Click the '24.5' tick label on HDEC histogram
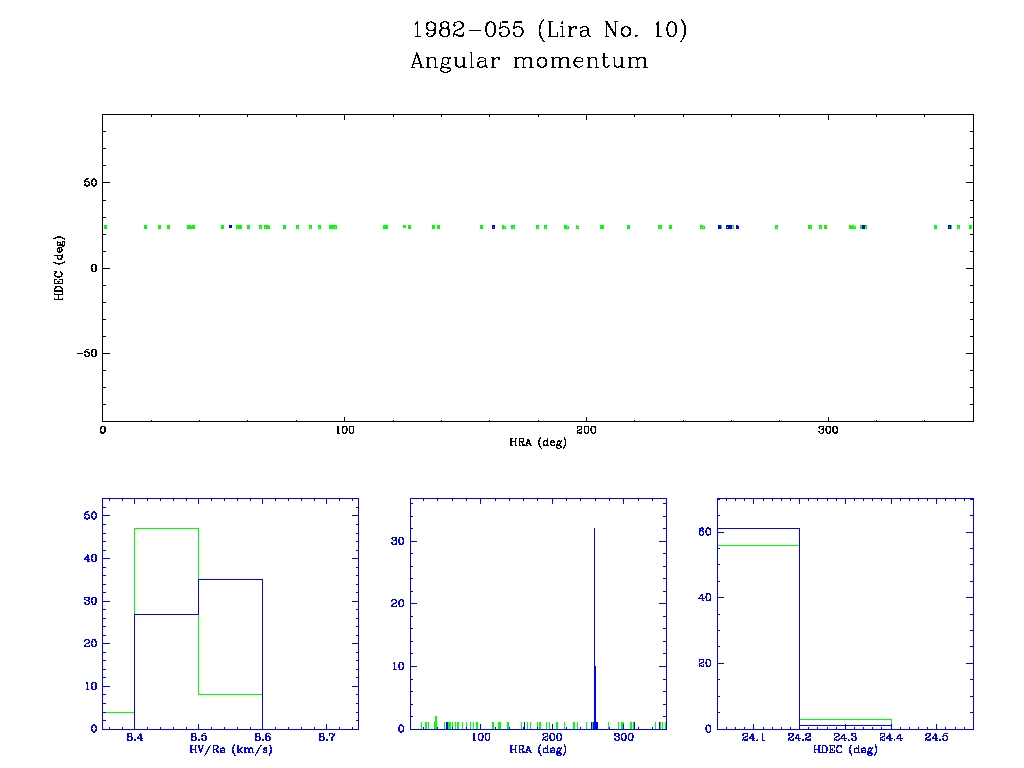Viewport: 1024px width, 768px height. click(937, 738)
